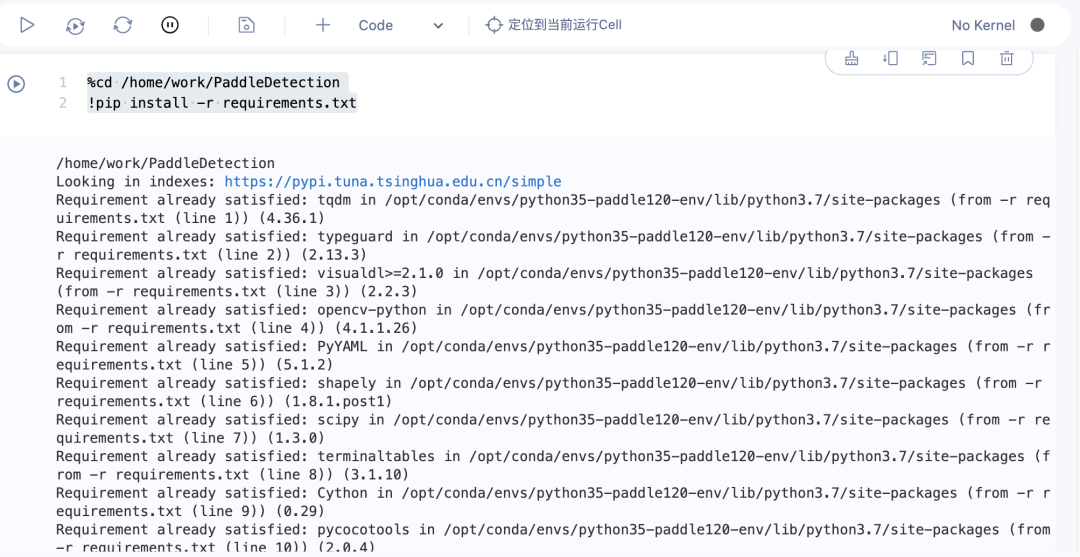Click the restart-and-run-all icon
The image size is (1080, 557).
pos(75,25)
